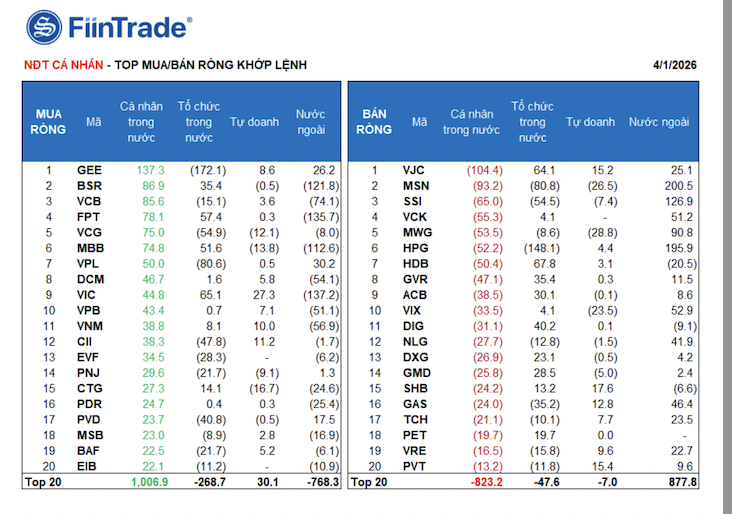Select the GEE ticker in the buy table
This screenshot has height=514, width=732.
(89, 171)
